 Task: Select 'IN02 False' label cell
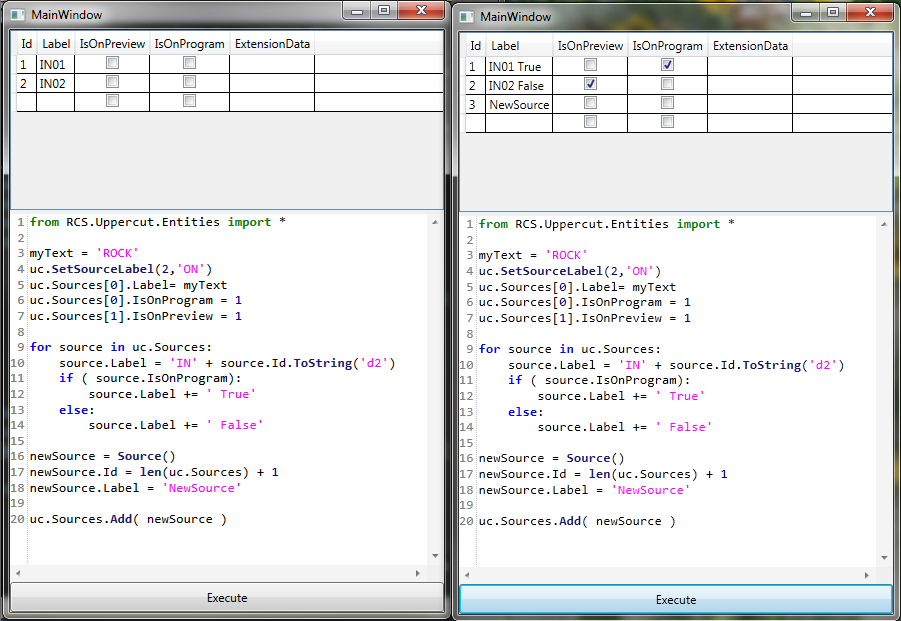(519, 86)
